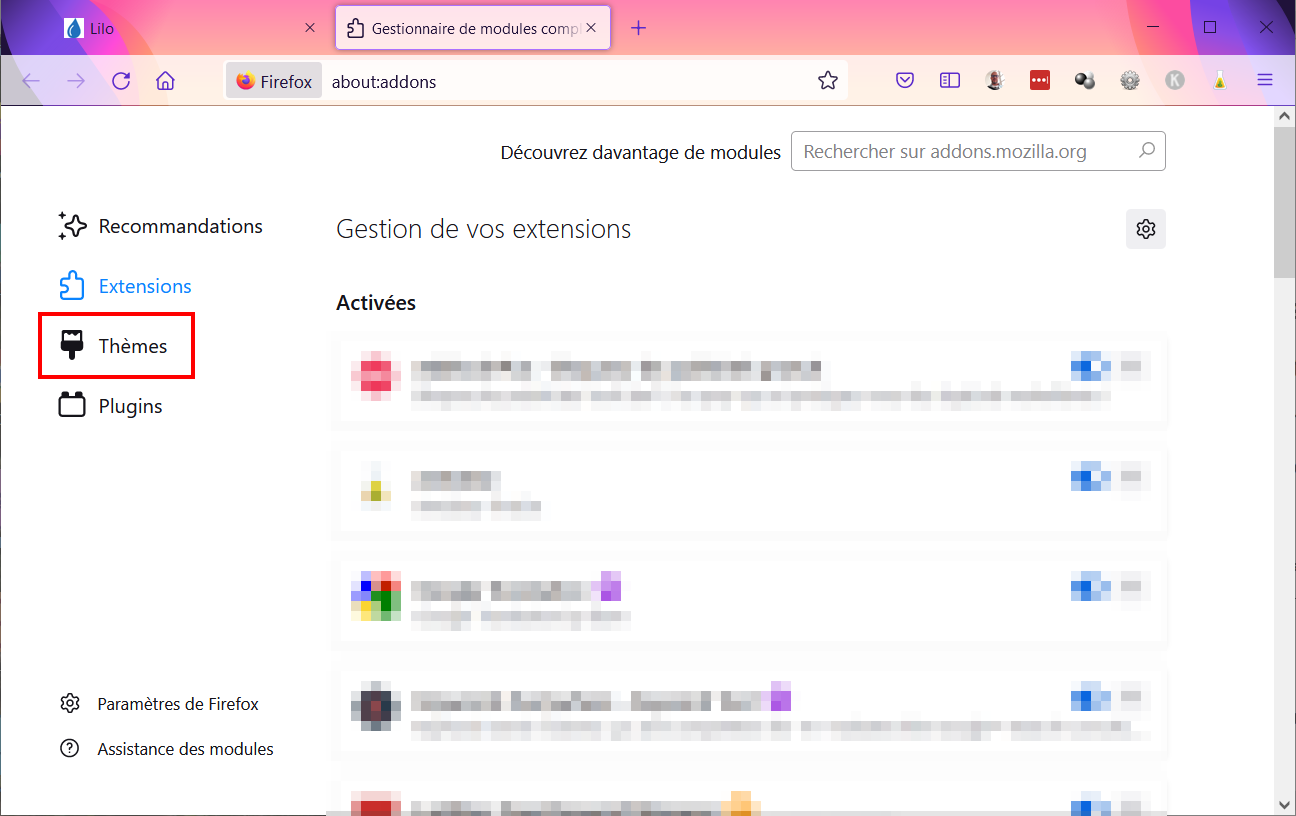Click the scrollbar up arrow
This screenshot has height=816, width=1296.
1284,116
